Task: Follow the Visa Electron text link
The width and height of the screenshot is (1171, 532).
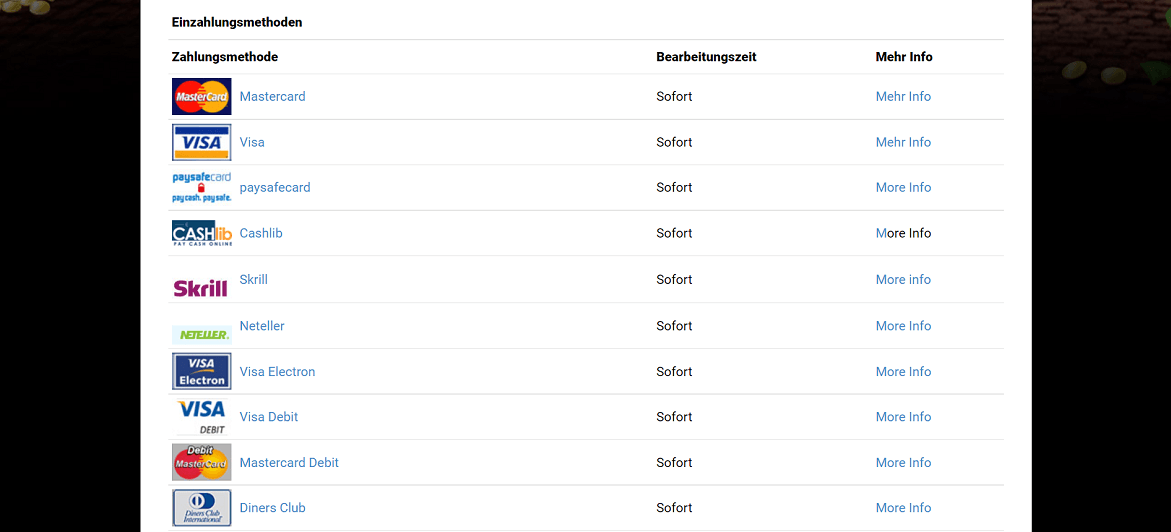Action: (x=277, y=372)
